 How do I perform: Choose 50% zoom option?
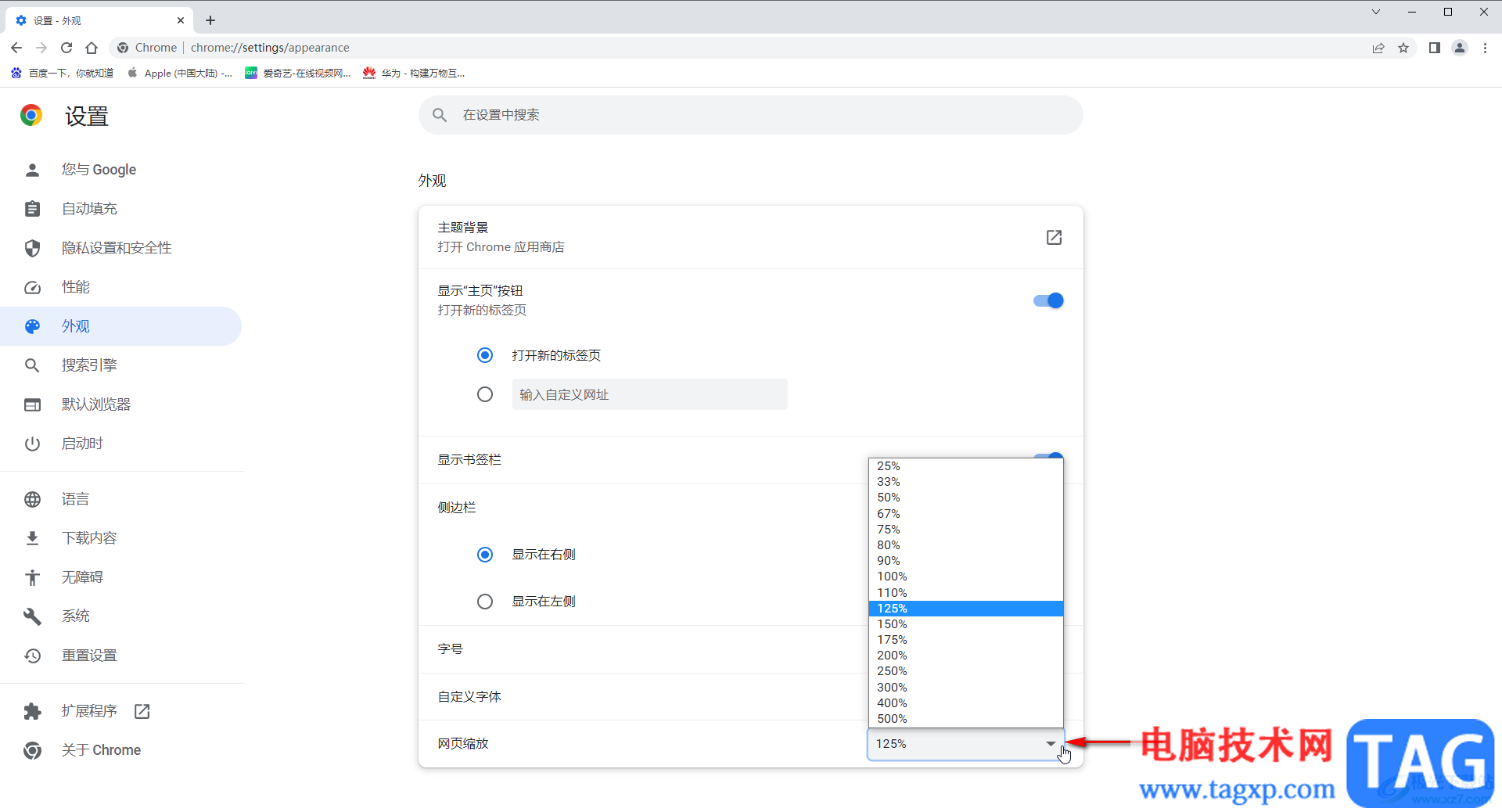coord(965,498)
